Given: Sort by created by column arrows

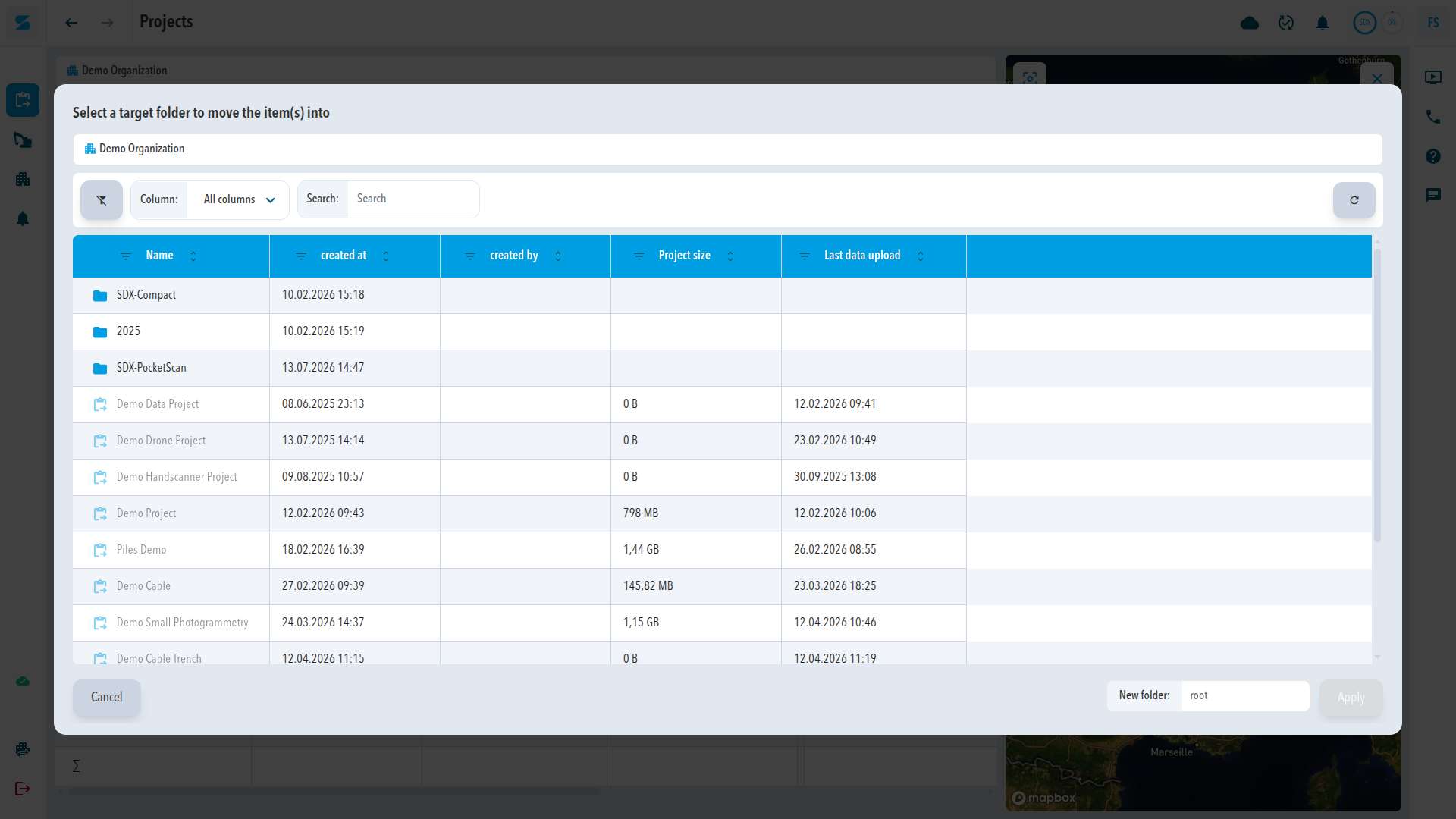Looking at the screenshot, I should pyautogui.click(x=558, y=256).
